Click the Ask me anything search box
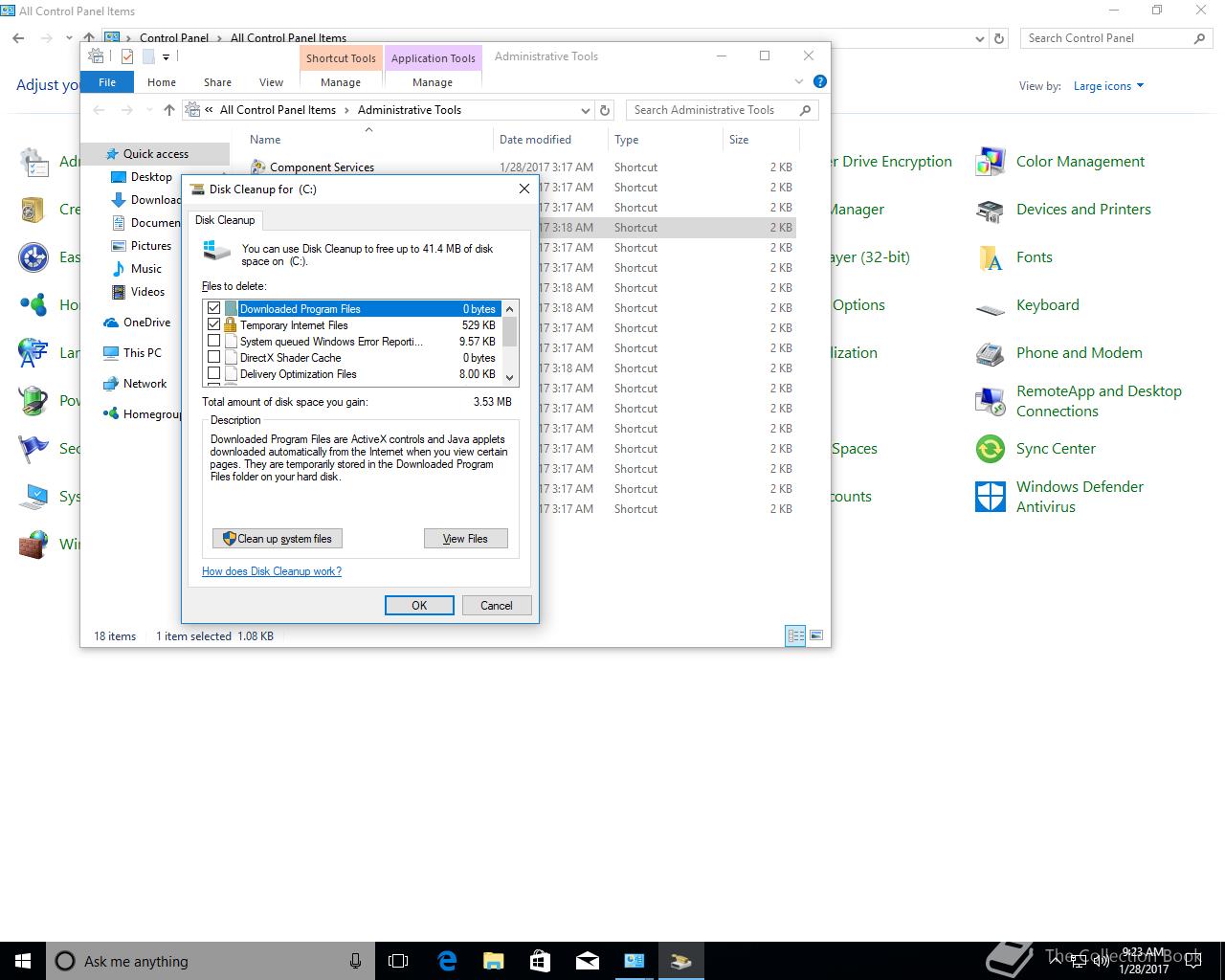 (211, 961)
